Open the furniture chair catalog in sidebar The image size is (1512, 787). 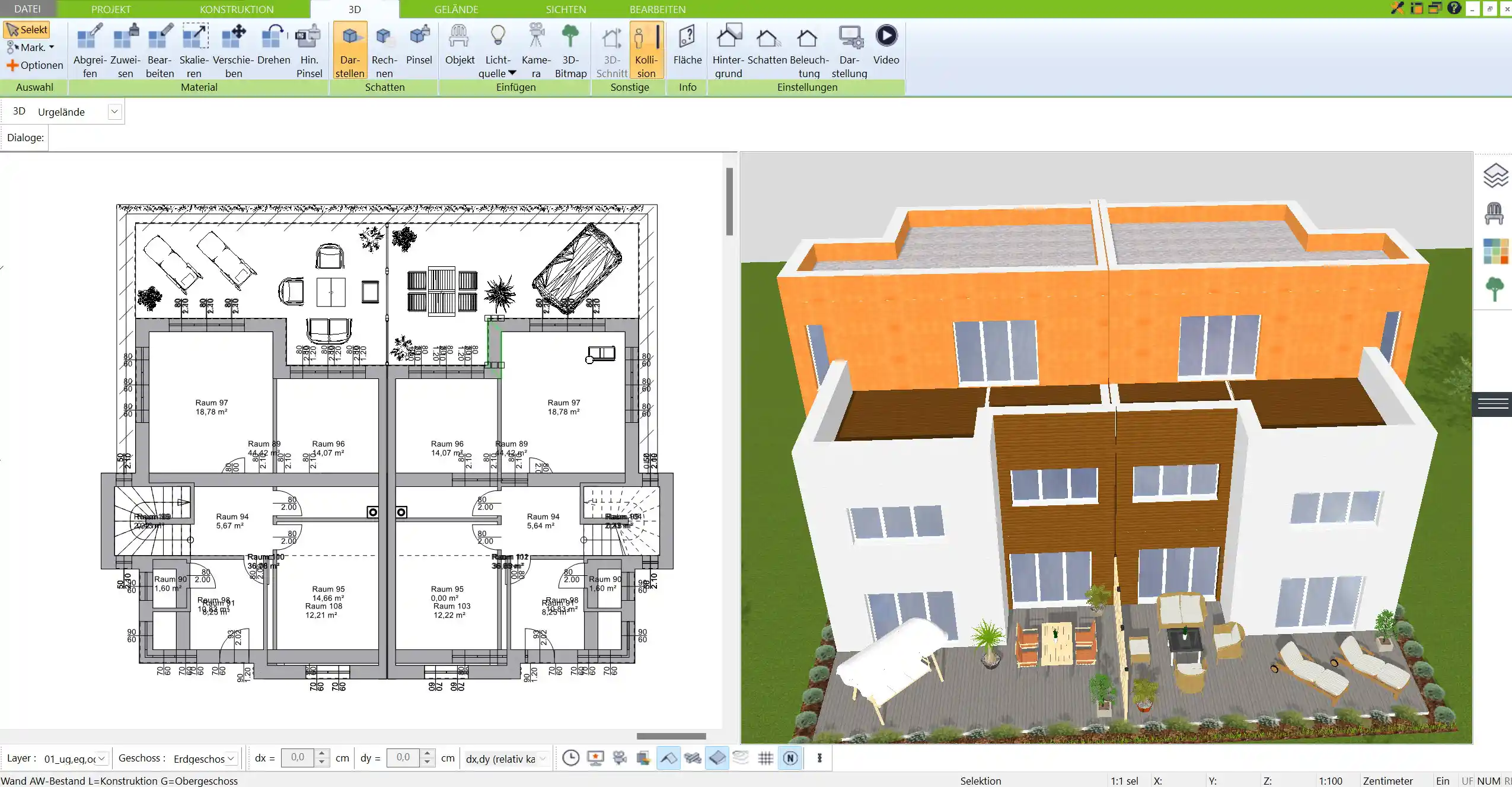[x=1494, y=214]
